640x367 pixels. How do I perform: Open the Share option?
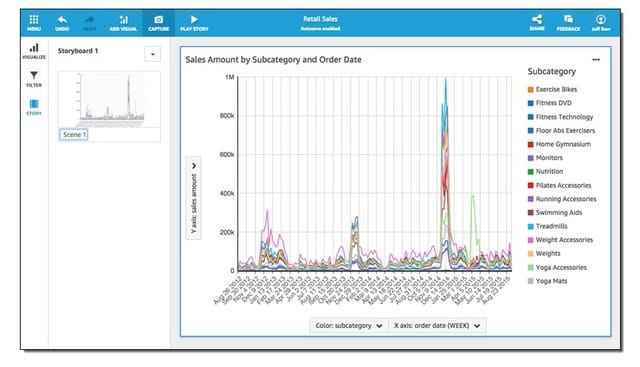point(537,23)
